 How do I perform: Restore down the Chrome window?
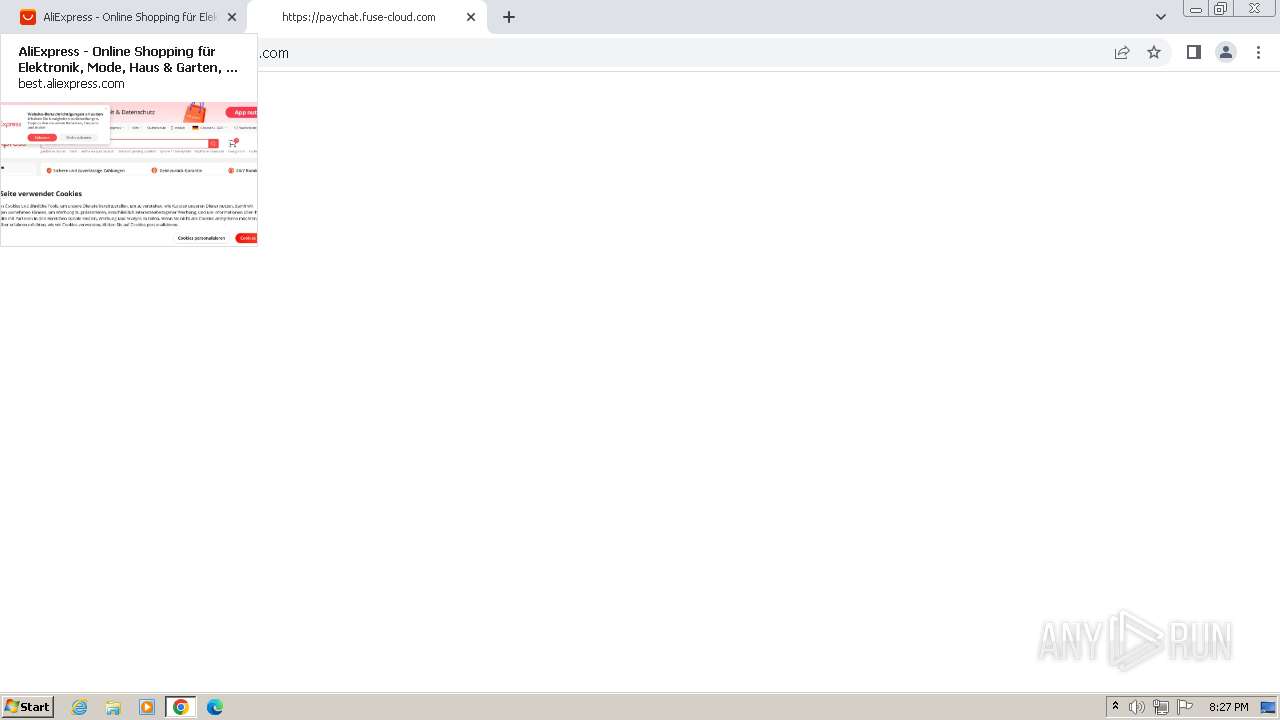(x=1220, y=9)
